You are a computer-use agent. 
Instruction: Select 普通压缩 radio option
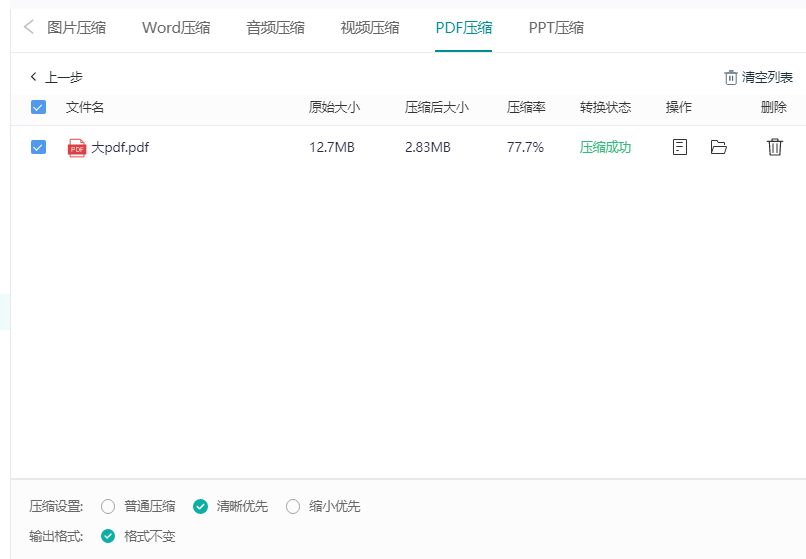[108, 507]
